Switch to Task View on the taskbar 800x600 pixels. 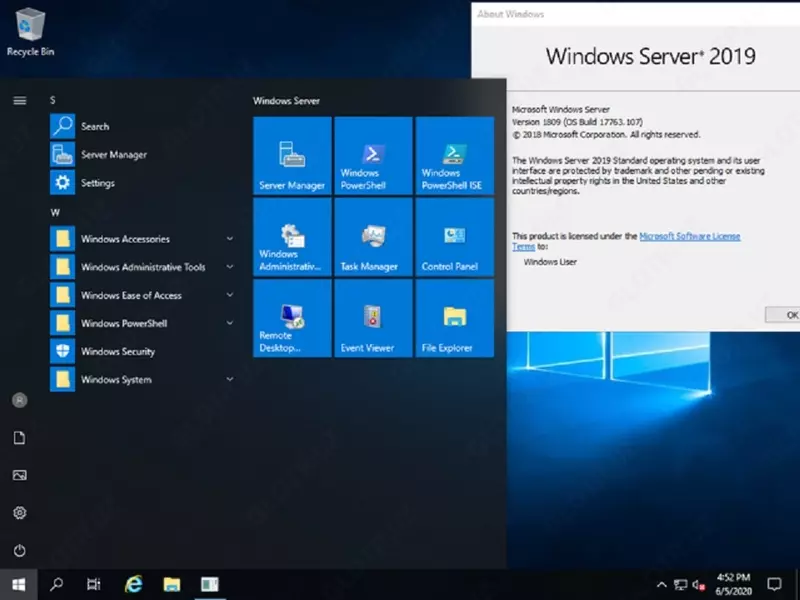pyautogui.click(x=93, y=584)
